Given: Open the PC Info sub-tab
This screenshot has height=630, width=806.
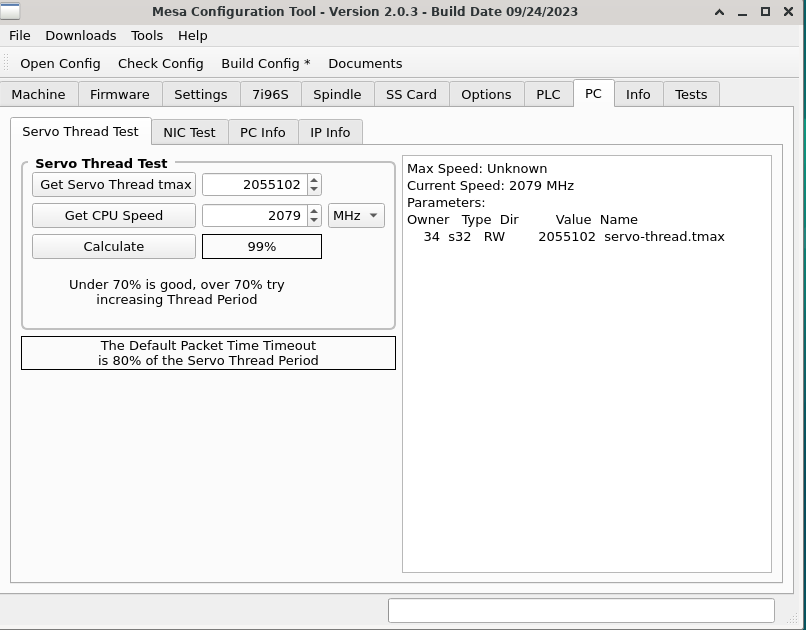Looking at the screenshot, I should pyautogui.click(x=263, y=133).
